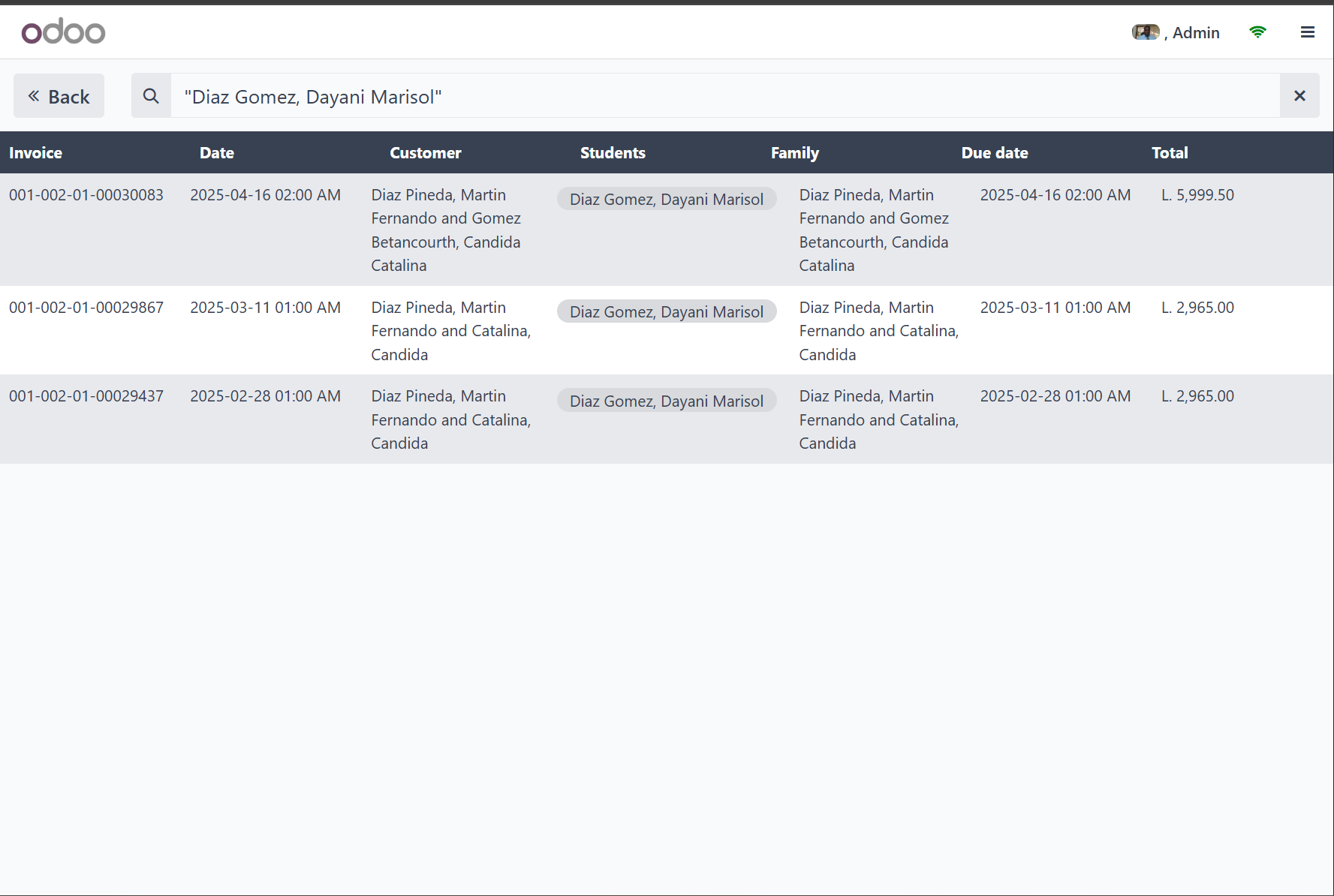
Task: Open invoice 001-002-01-00029867
Action: [x=86, y=308]
